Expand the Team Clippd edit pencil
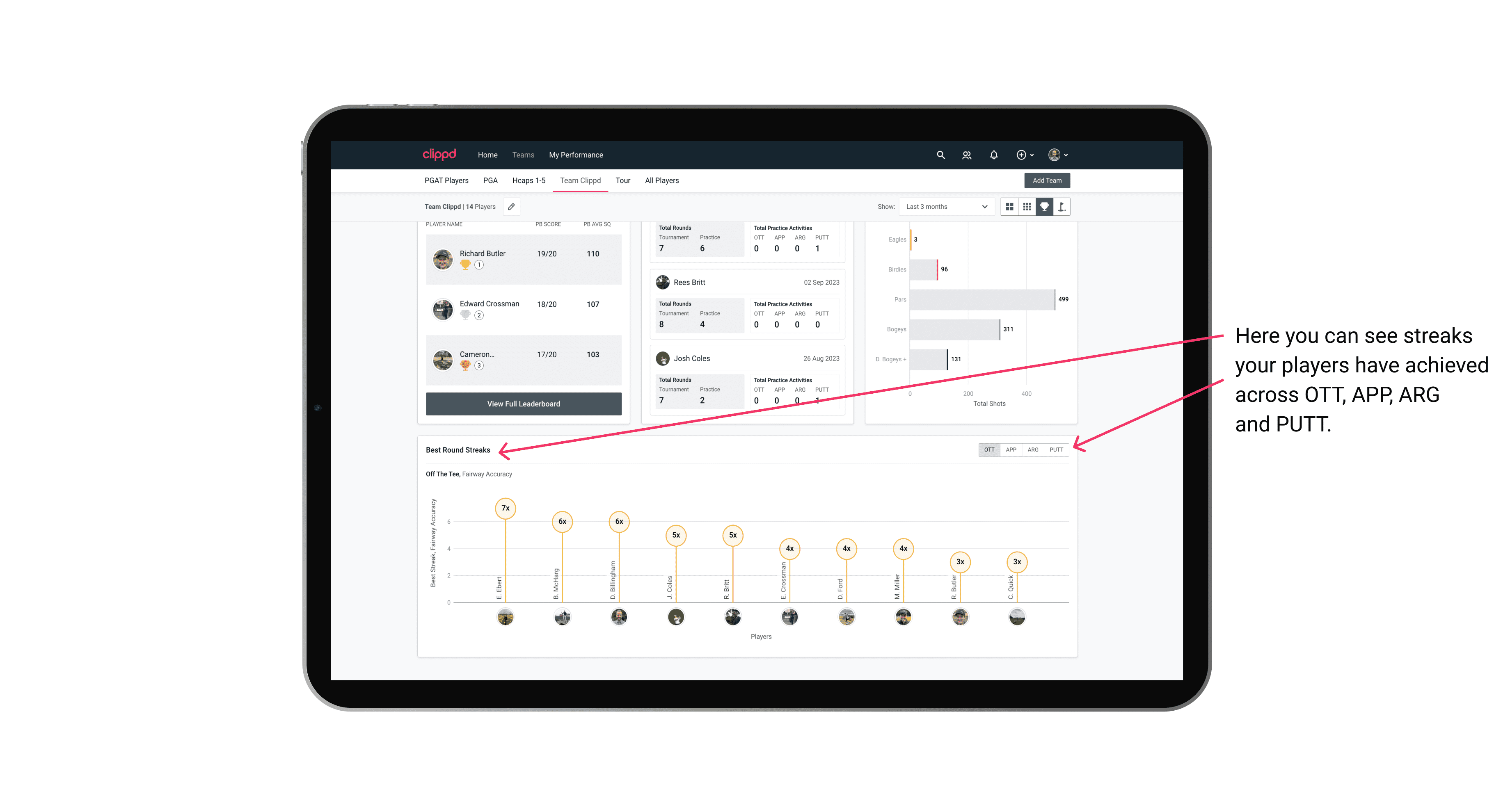1510x812 pixels. [511, 207]
